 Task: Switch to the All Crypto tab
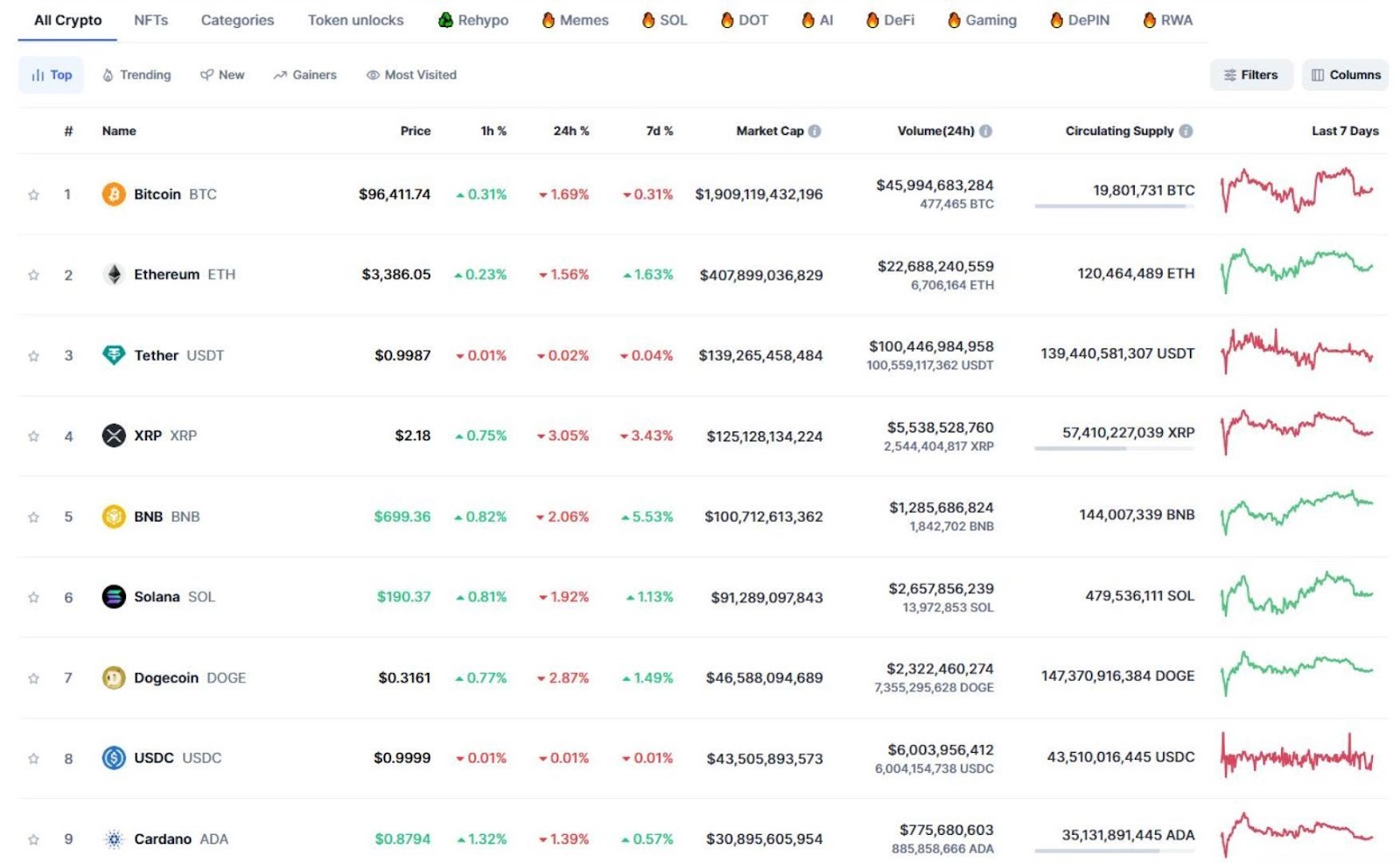pyautogui.click(x=67, y=20)
